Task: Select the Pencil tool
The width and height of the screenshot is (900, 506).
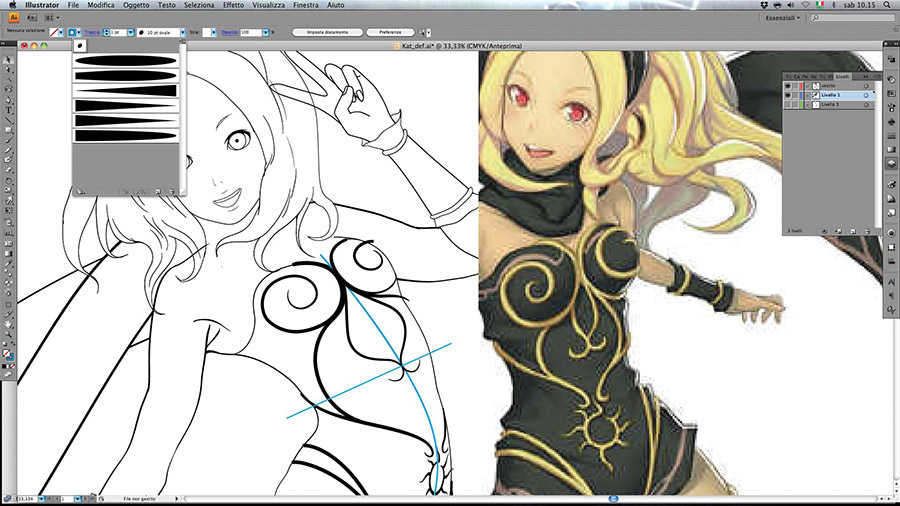Action: pyautogui.click(x=8, y=150)
